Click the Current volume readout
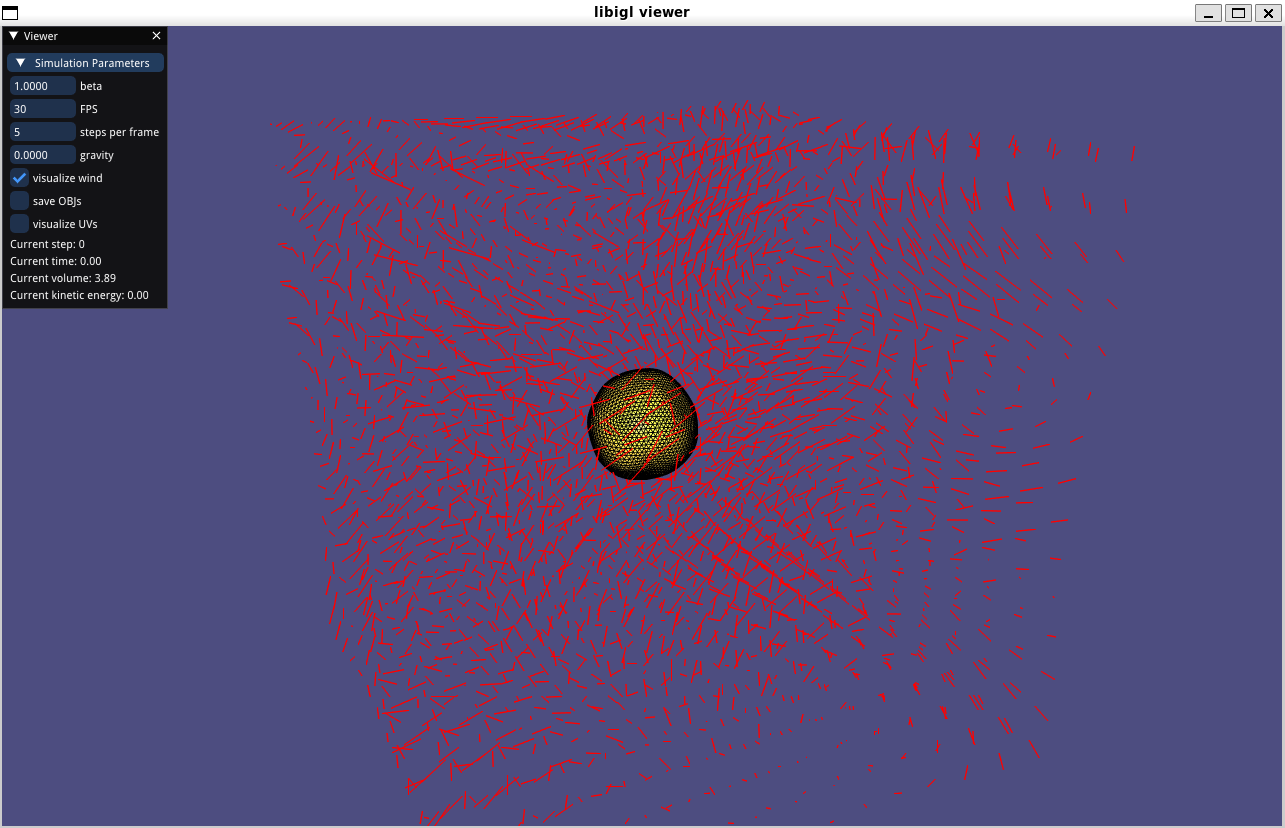Image resolution: width=1285 pixels, height=828 pixels. pyautogui.click(x=63, y=278)
